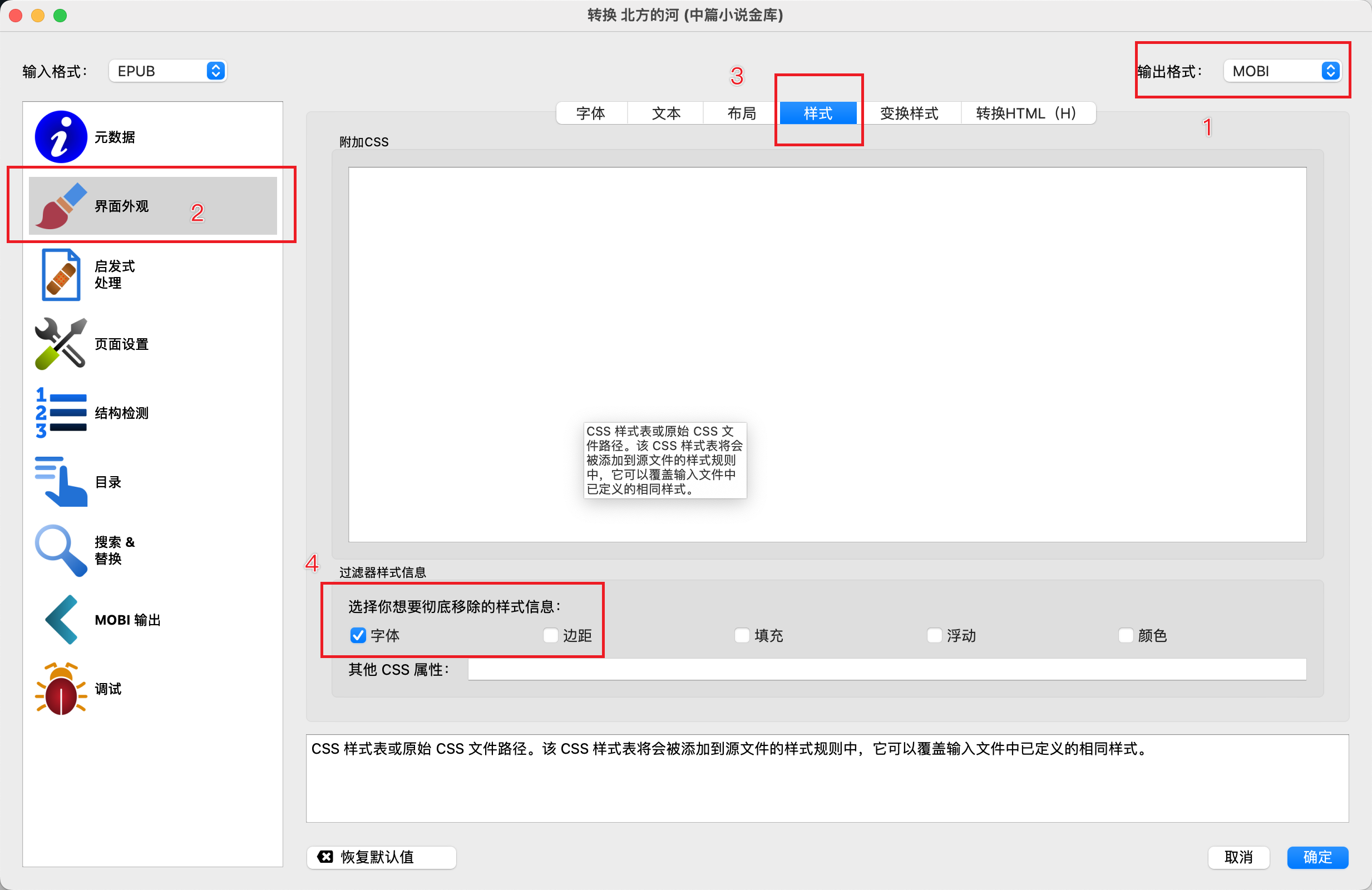The height and width of the screenshot is (890, 1372).
Task: Open Heuristic Processing bandage icon
Action: point(61,275)
